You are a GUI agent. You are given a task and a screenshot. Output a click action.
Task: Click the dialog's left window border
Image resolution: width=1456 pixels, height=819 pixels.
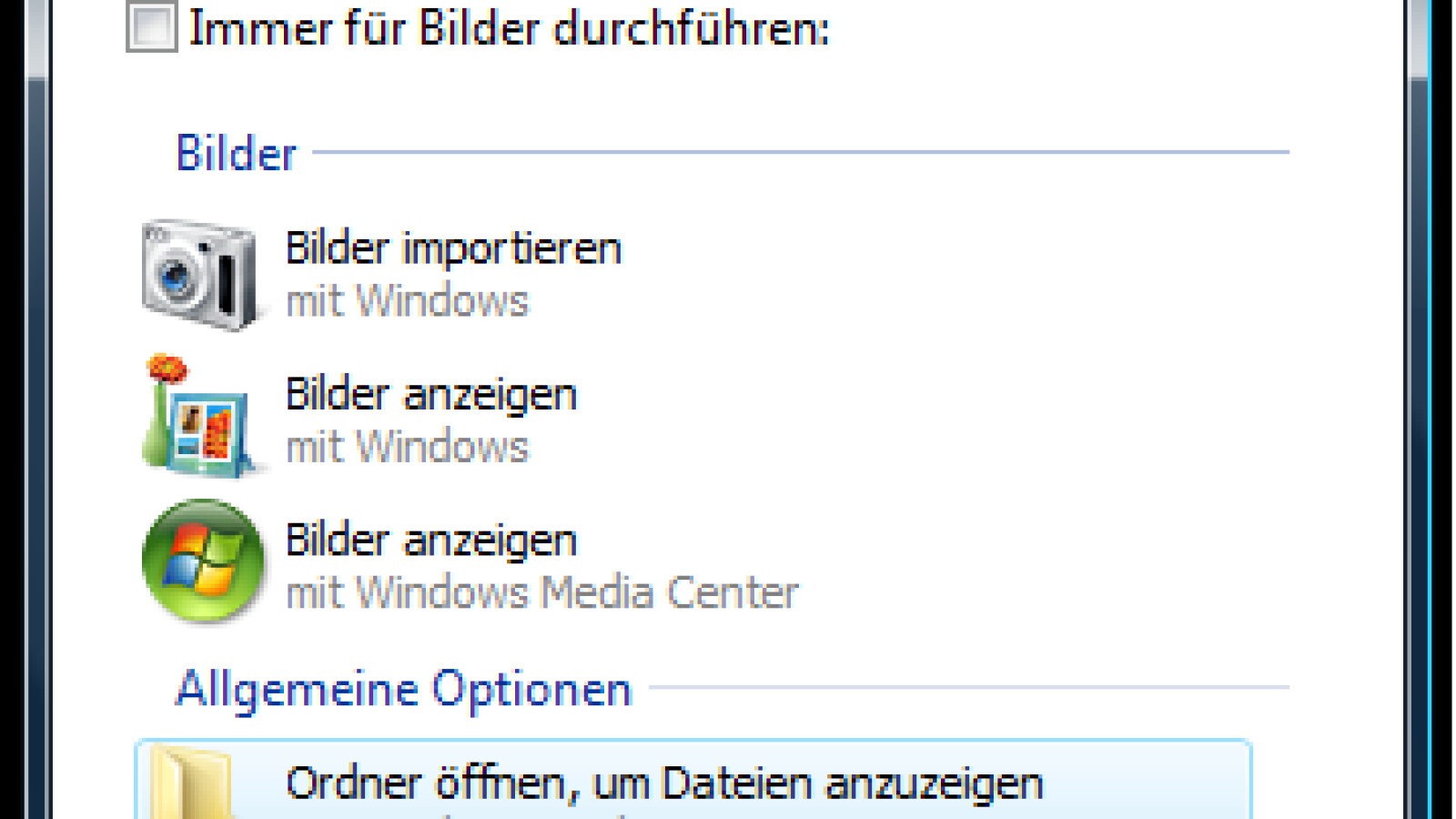tap(37, 409)
